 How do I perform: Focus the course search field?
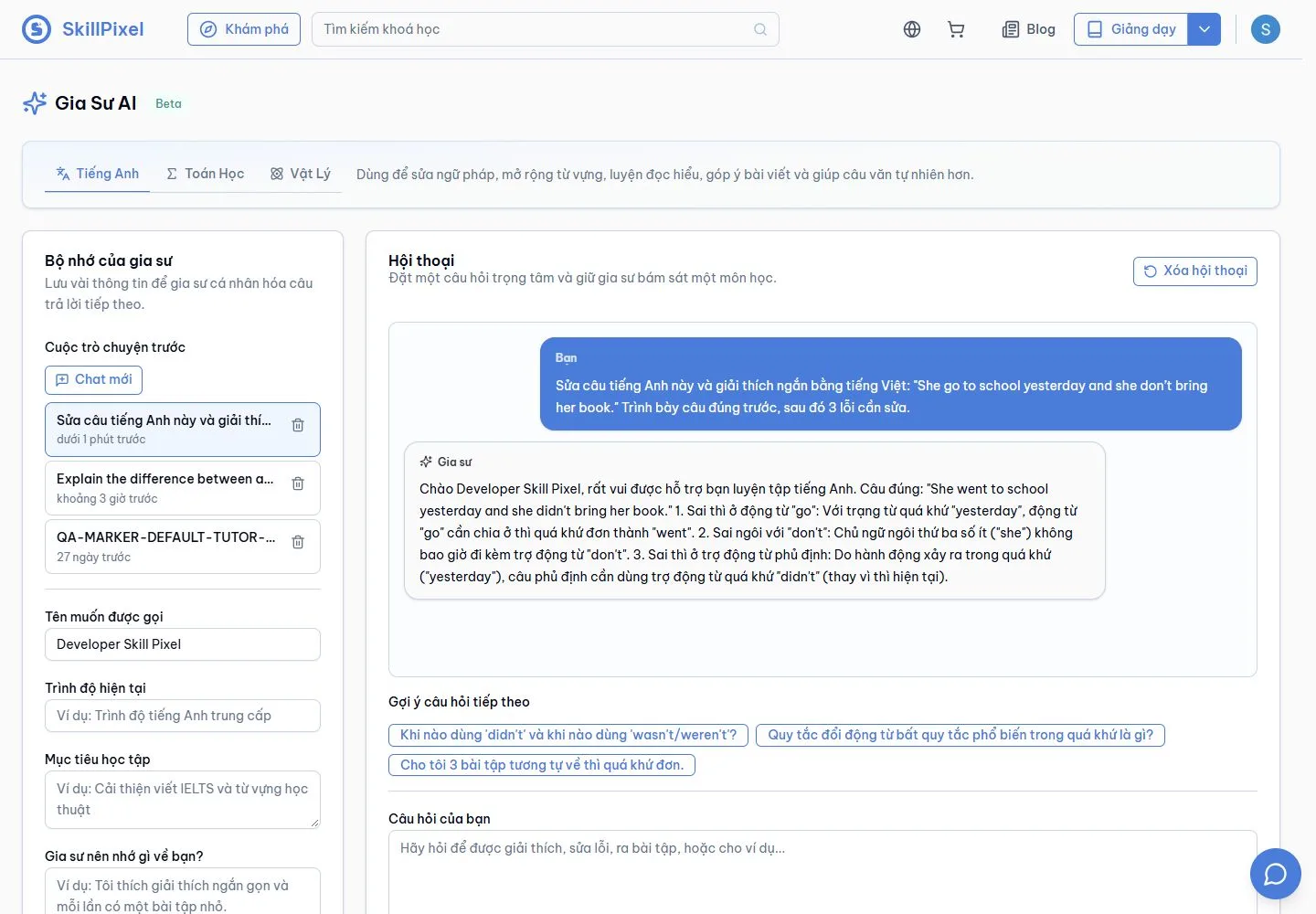coord(546,29)
